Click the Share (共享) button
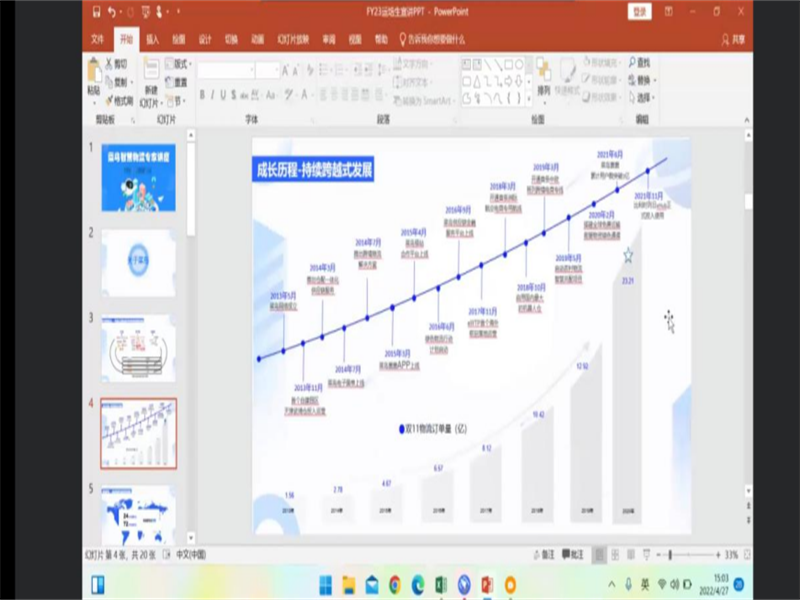This screenshot has height=600, width=800. [734, 40]
